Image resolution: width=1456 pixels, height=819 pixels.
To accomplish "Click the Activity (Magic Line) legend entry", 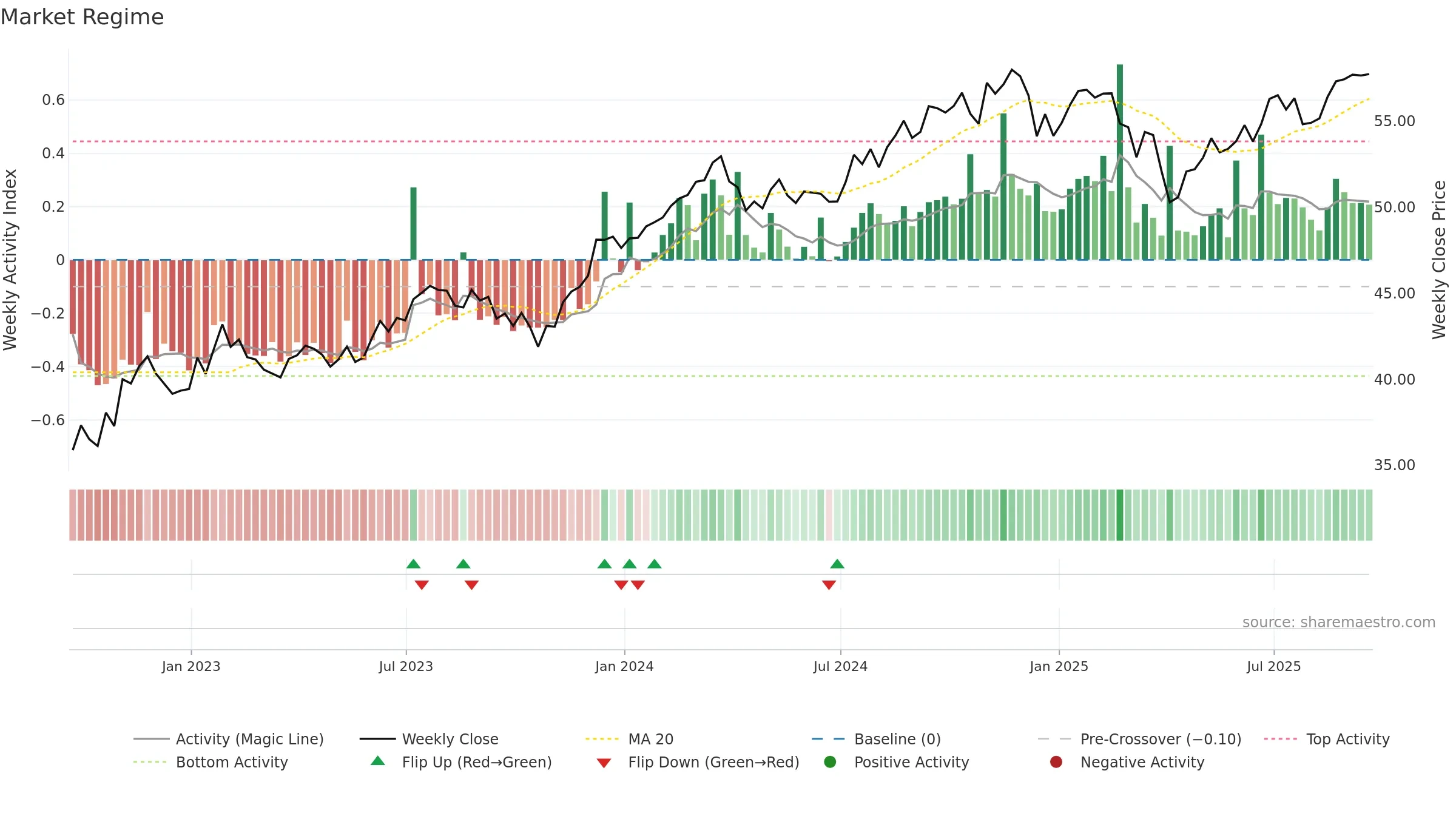I will [229, 739].
